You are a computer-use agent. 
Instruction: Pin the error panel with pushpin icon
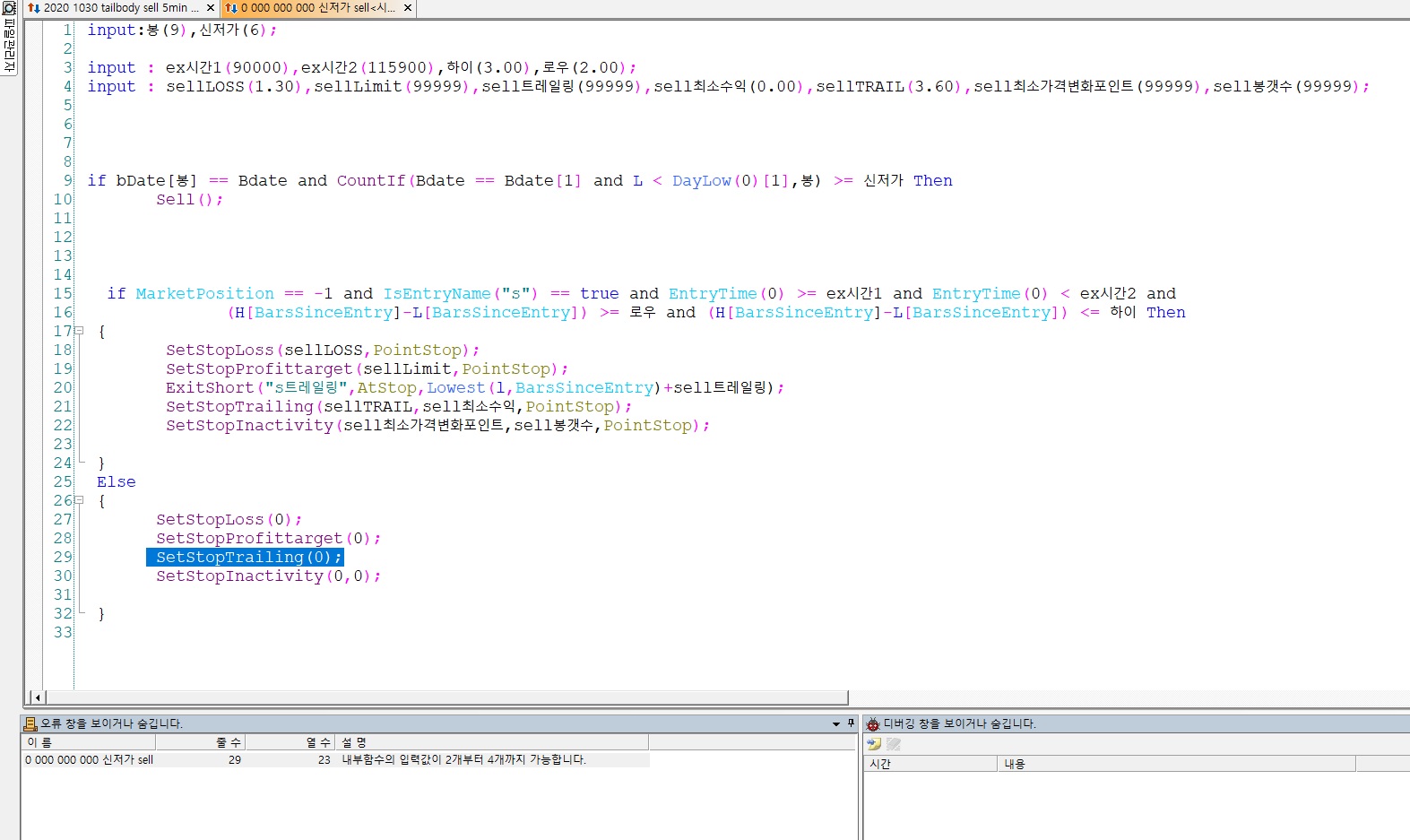pos(851,723)
